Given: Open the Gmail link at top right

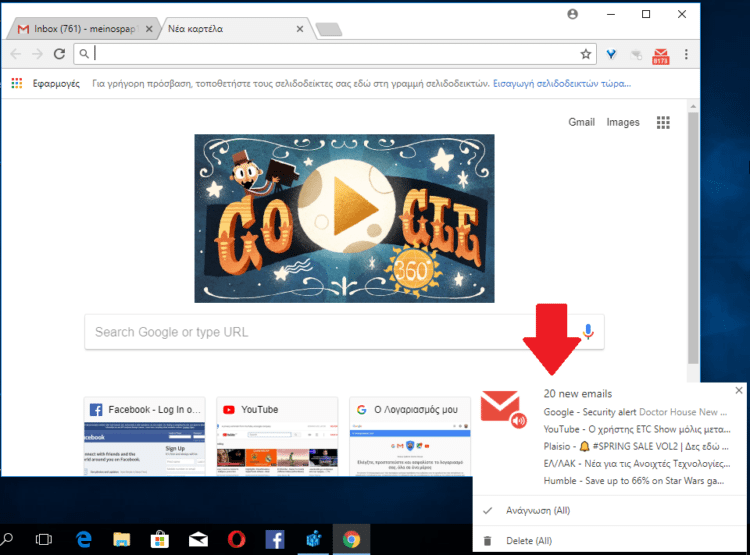Looking at the screenshot, I should [x=581, y=122].
